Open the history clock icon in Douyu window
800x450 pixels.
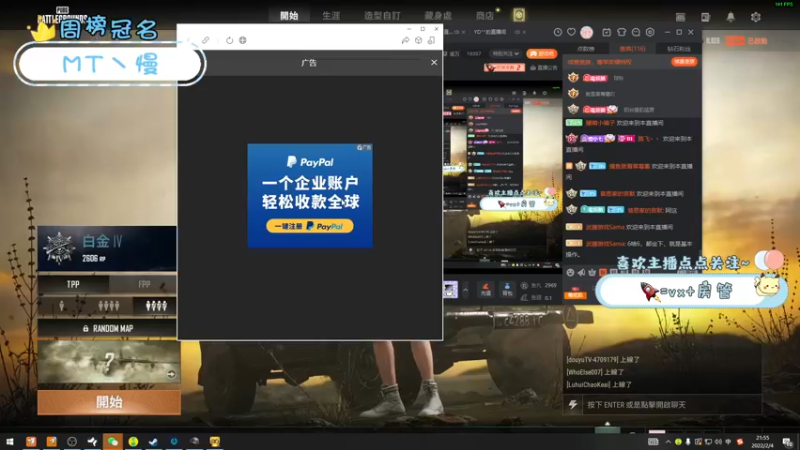pos(558,32)
